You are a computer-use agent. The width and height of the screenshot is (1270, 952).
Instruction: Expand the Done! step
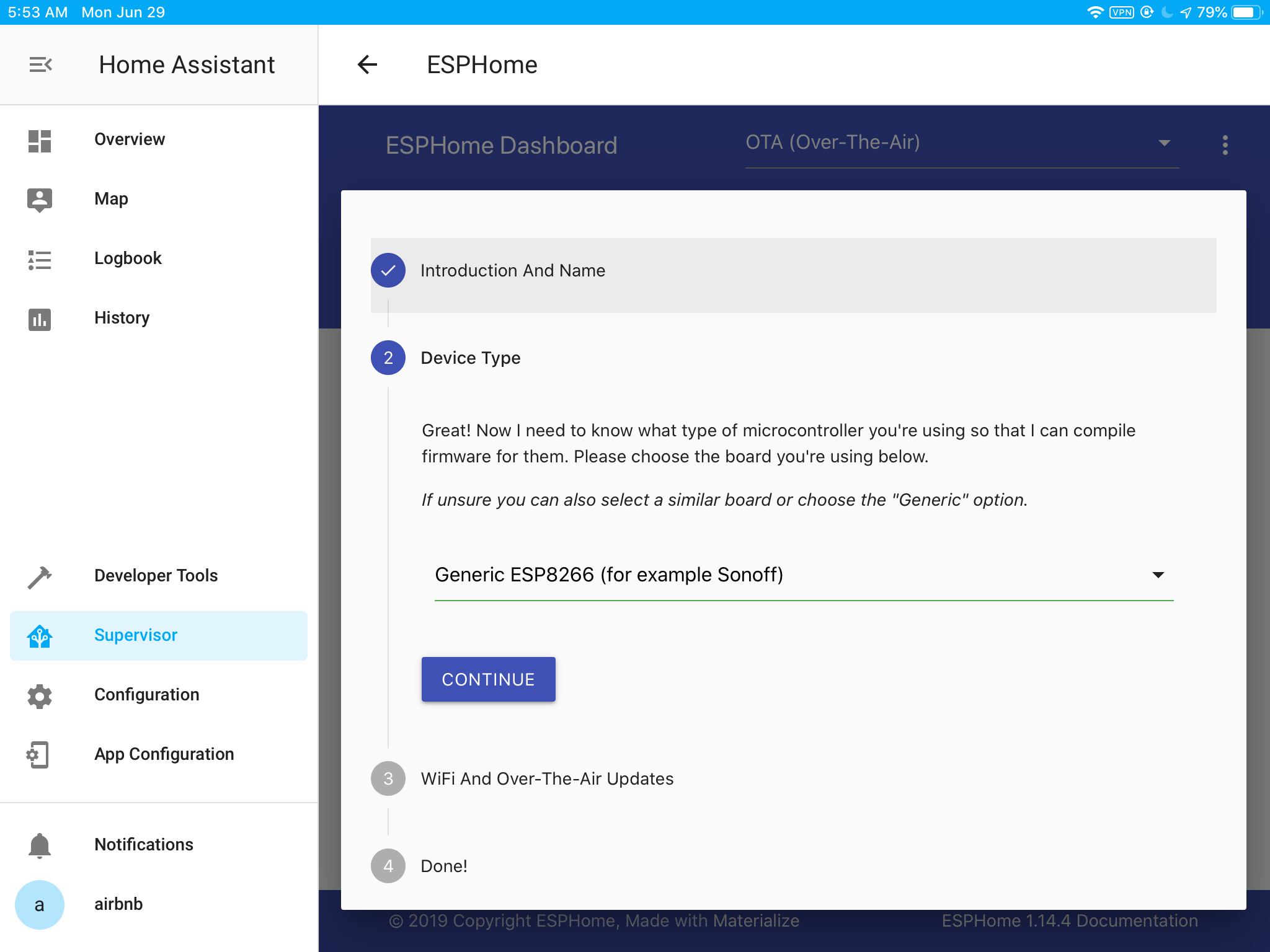(x=444, y=866)
